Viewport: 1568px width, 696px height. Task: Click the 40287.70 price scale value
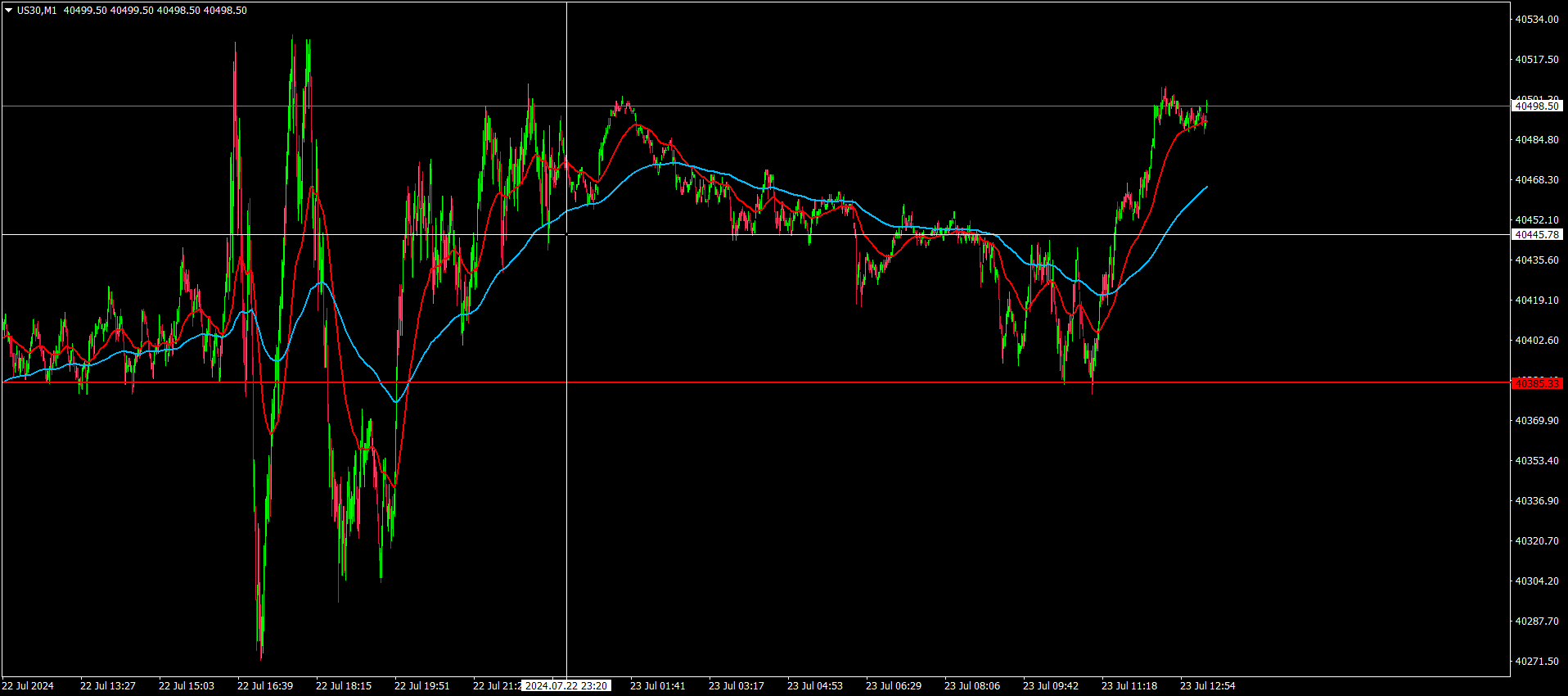pyautogui.click(x=1537, y=621)
